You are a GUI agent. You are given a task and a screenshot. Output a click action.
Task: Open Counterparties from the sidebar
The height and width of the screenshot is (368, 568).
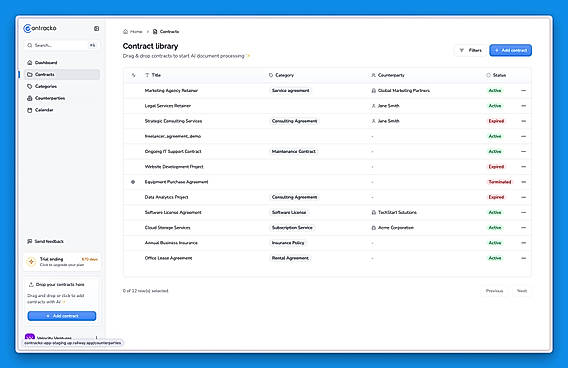pos(62,98)
